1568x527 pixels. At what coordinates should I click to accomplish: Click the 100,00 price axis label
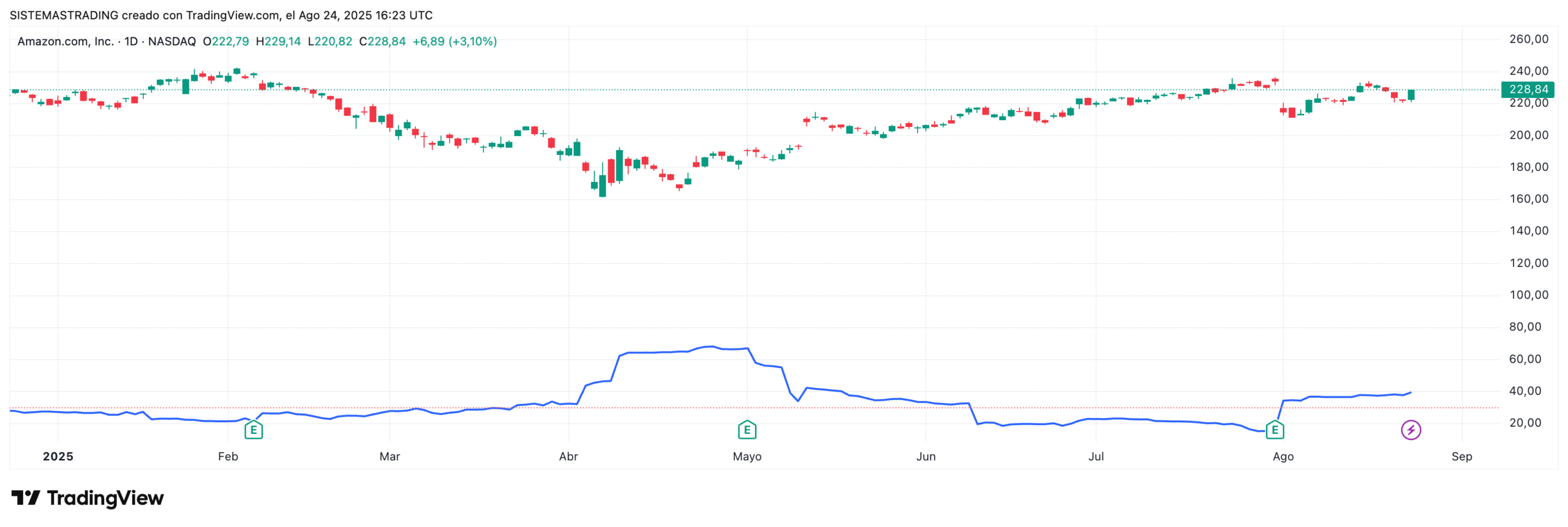pos(1528,295)
